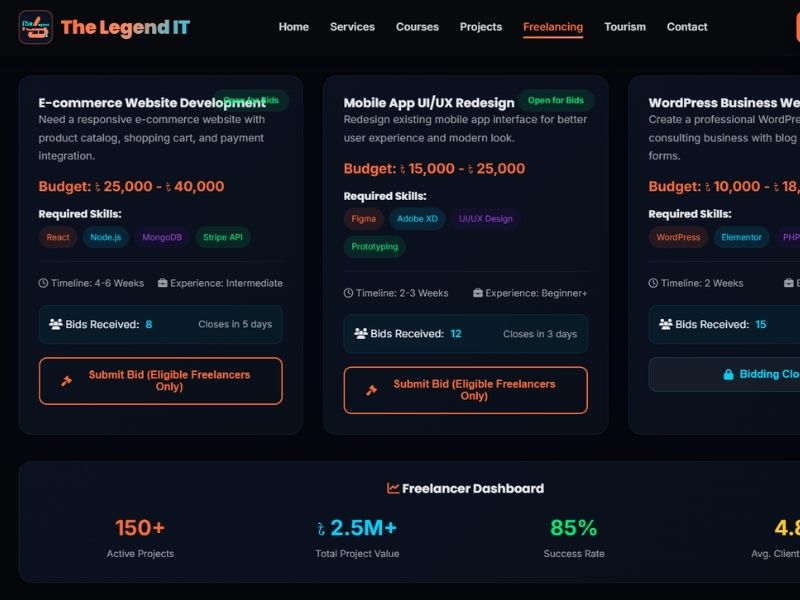Toggle the Open for Bids badge on E-commerce card
Screen dimensions: 800x600
[249, 100]
